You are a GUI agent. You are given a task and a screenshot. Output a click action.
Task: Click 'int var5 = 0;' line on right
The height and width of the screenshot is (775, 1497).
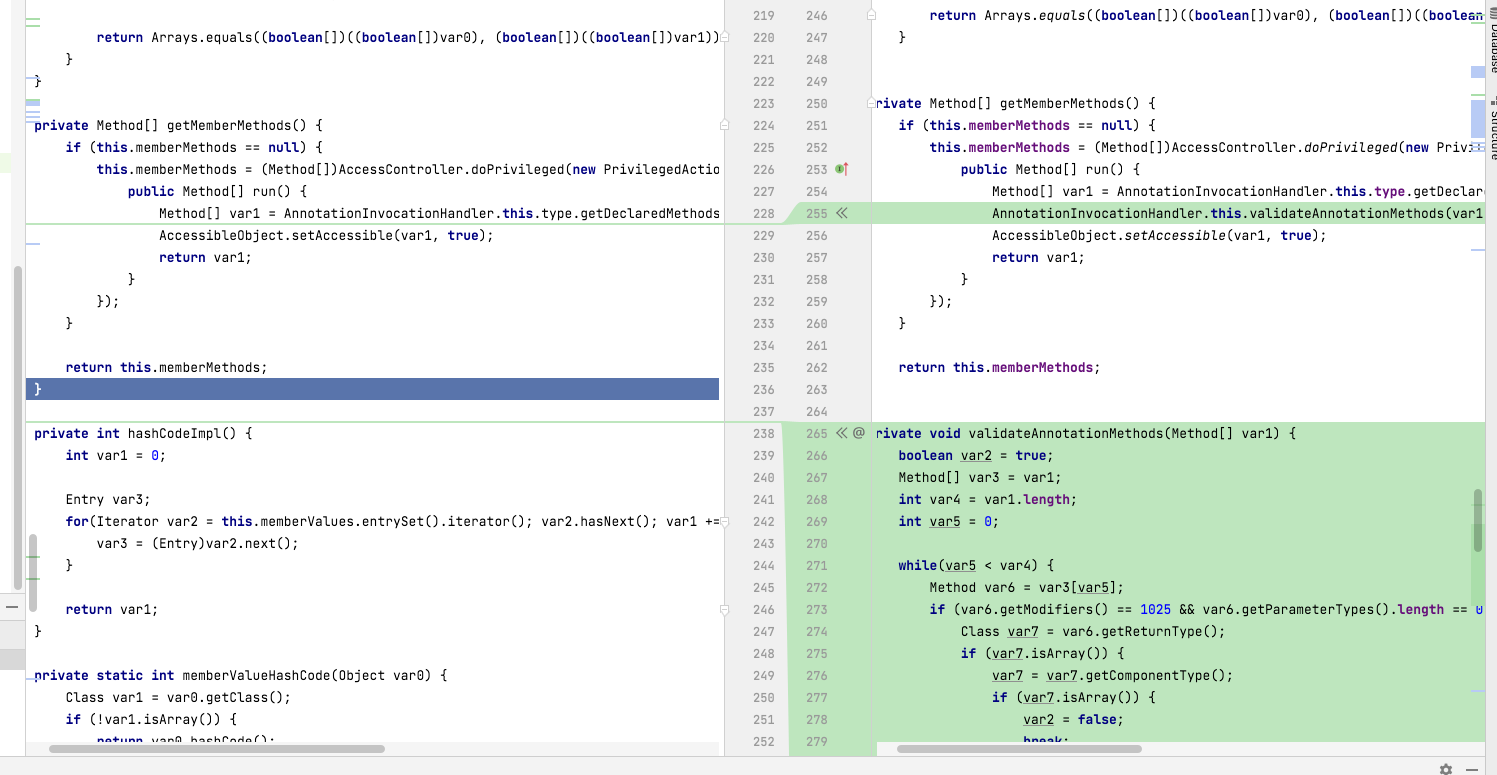[x=949, y=521]
